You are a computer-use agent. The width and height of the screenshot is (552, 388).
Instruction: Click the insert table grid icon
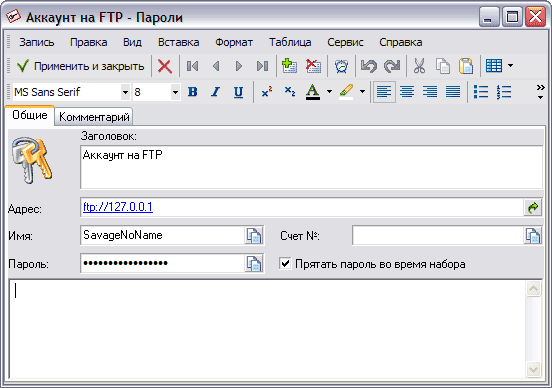click(494, 66)
